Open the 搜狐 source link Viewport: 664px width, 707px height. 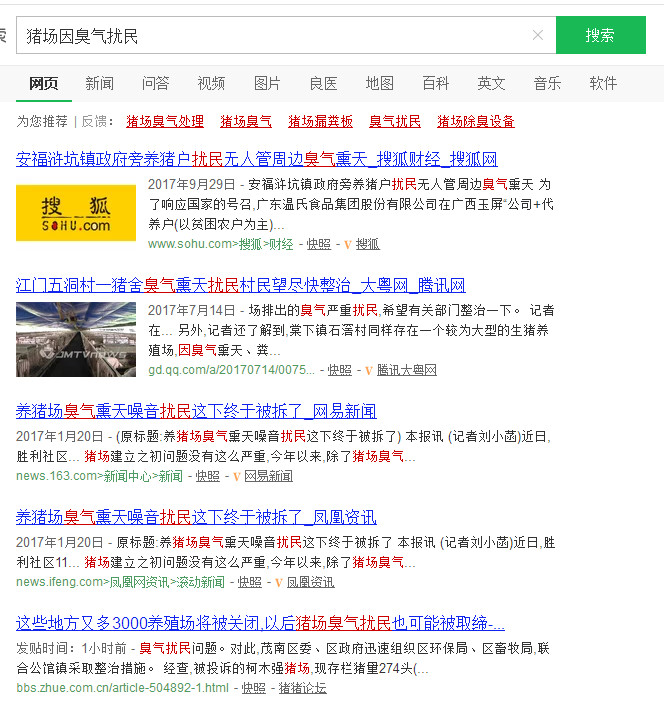[x=367, y=244]
